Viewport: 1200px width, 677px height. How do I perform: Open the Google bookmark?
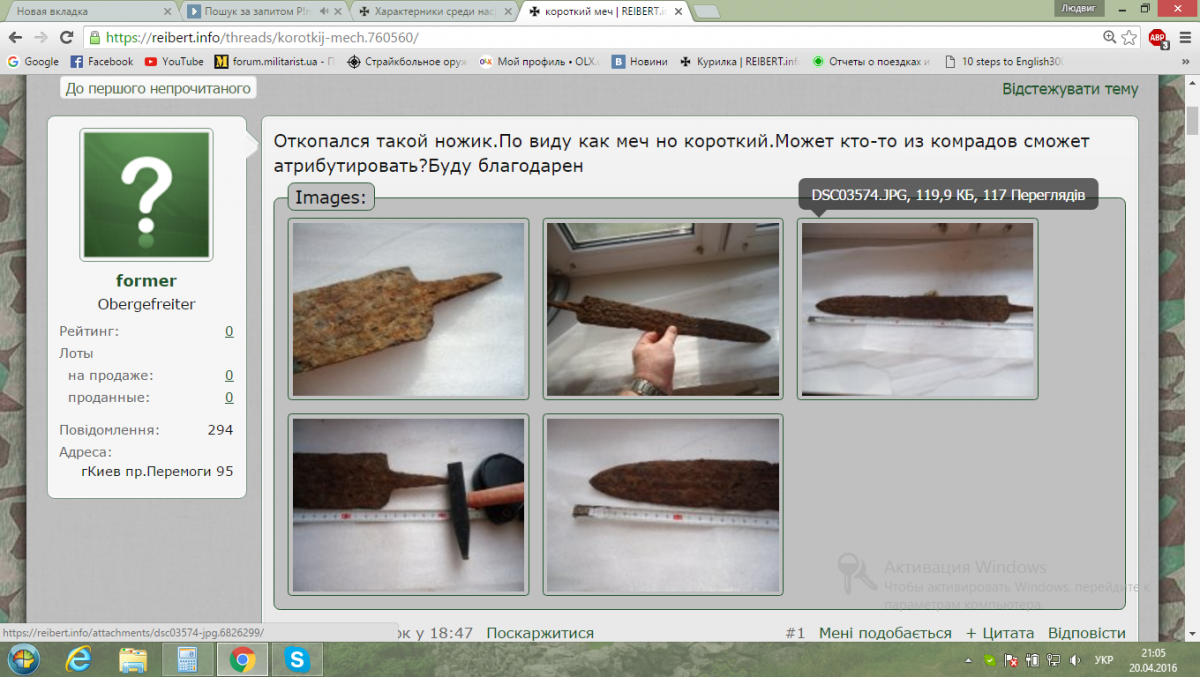click(x=33, y=61)
